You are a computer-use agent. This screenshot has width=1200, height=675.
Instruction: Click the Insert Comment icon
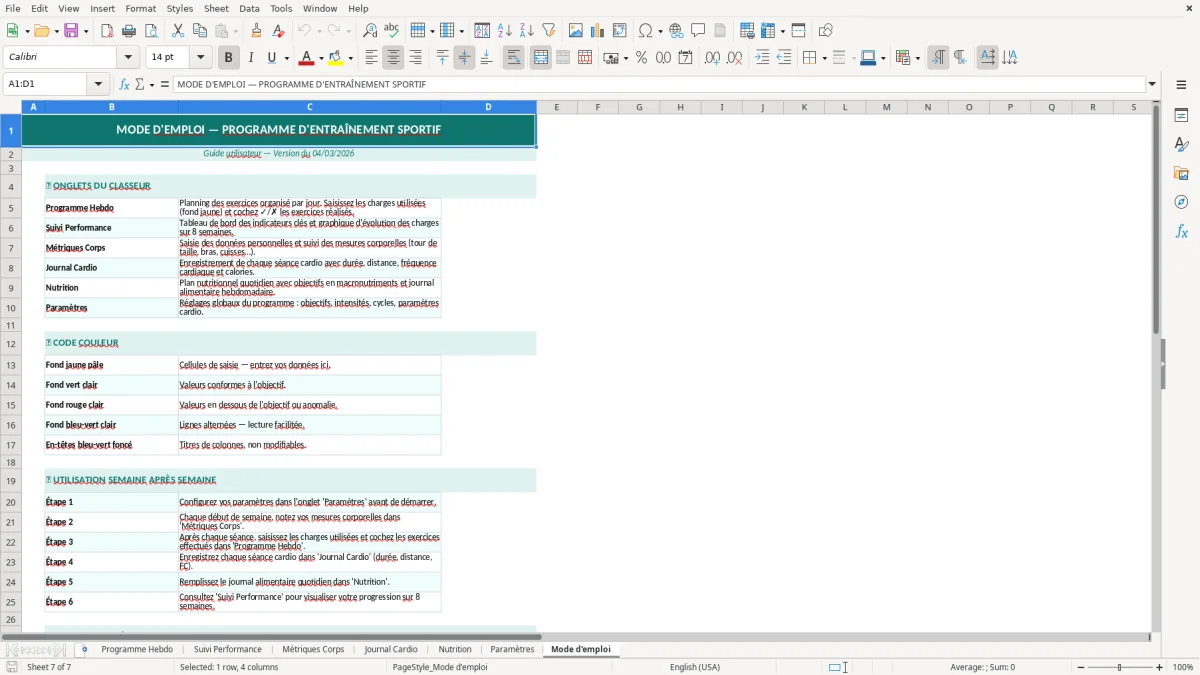click(x=698, y=31)
